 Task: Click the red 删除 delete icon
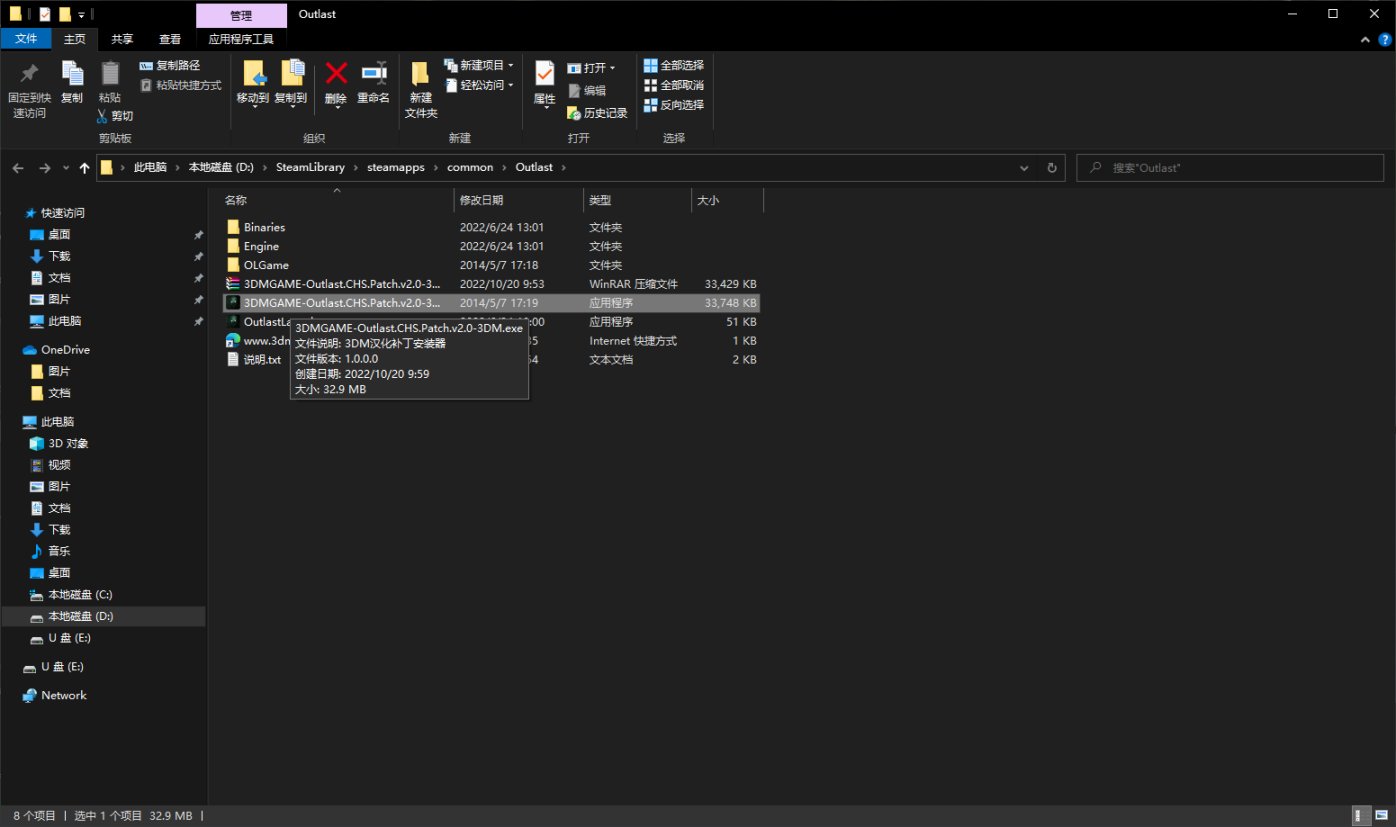(x=336, y=72)
